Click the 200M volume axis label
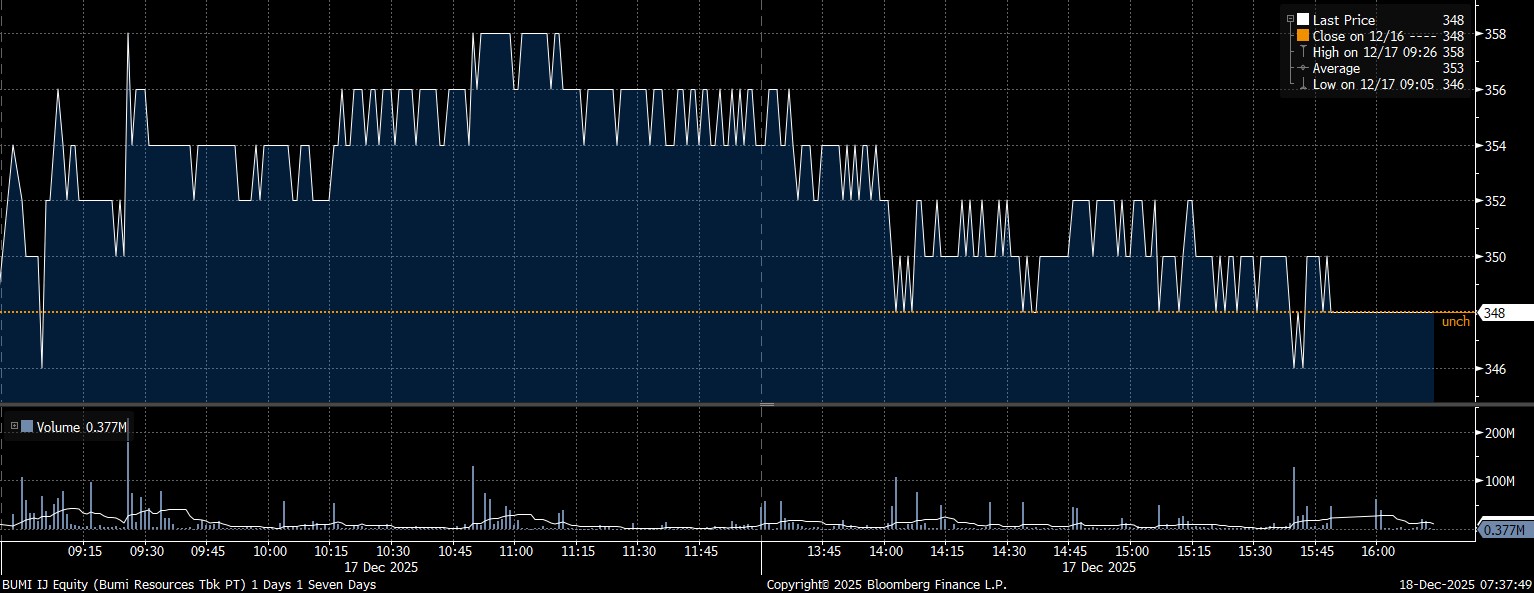Screen dimensions: 1534x593 pos(1502,433)
